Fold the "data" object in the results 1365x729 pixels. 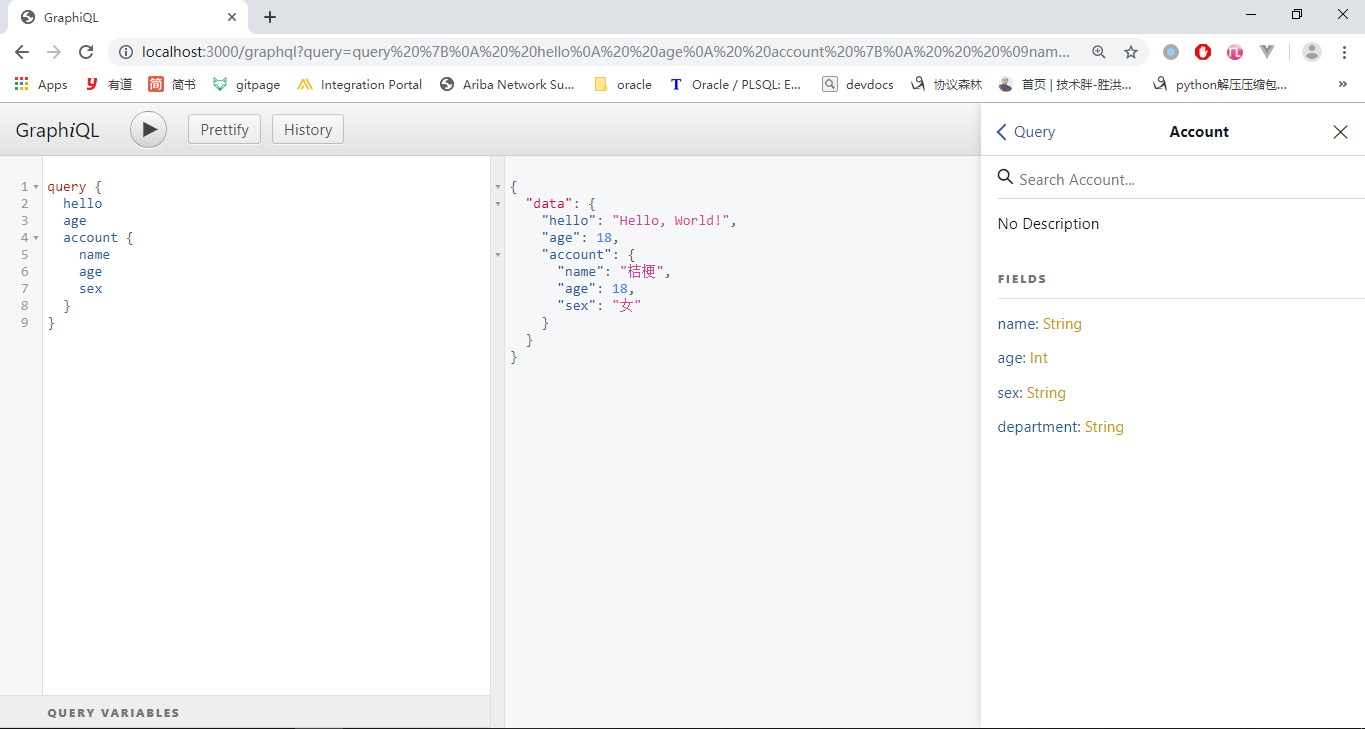tap(498, 204)
